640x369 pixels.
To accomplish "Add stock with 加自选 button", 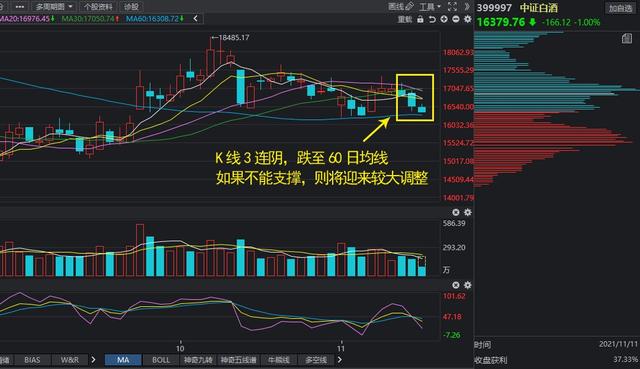I will (620, 8).
